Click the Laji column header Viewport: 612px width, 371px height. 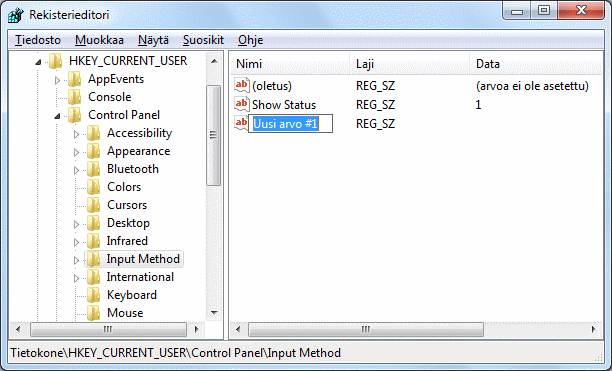(409, 64)
